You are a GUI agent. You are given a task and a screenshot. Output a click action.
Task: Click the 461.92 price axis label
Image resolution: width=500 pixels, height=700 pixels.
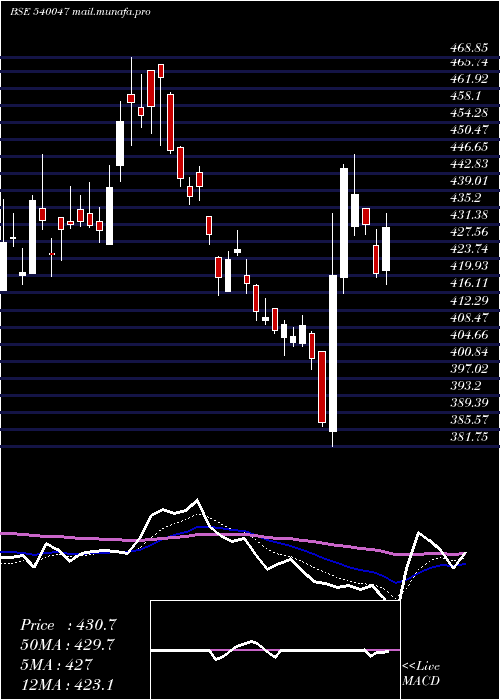(469, 80)
